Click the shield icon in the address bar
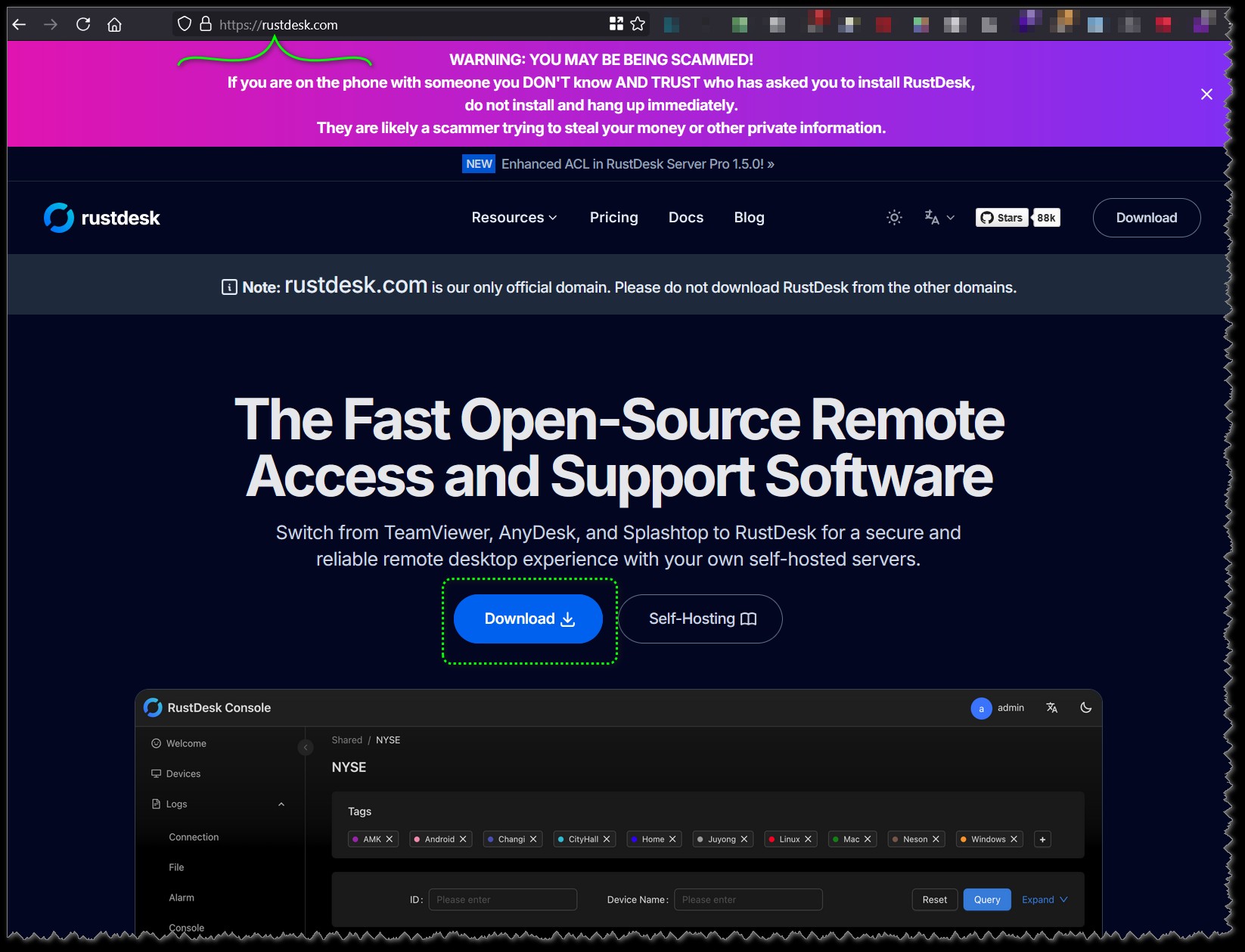1245x952 pixels. click(183, 23)
